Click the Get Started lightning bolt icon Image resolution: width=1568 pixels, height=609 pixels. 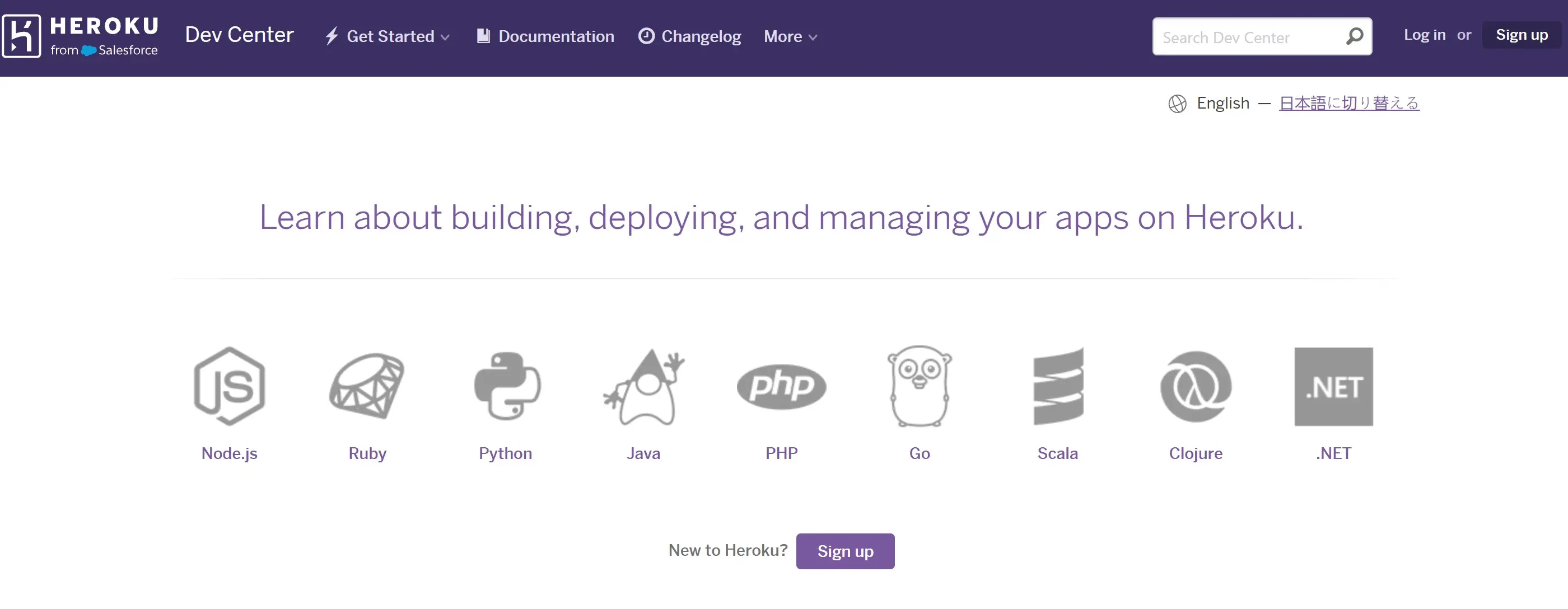[332, 36]
